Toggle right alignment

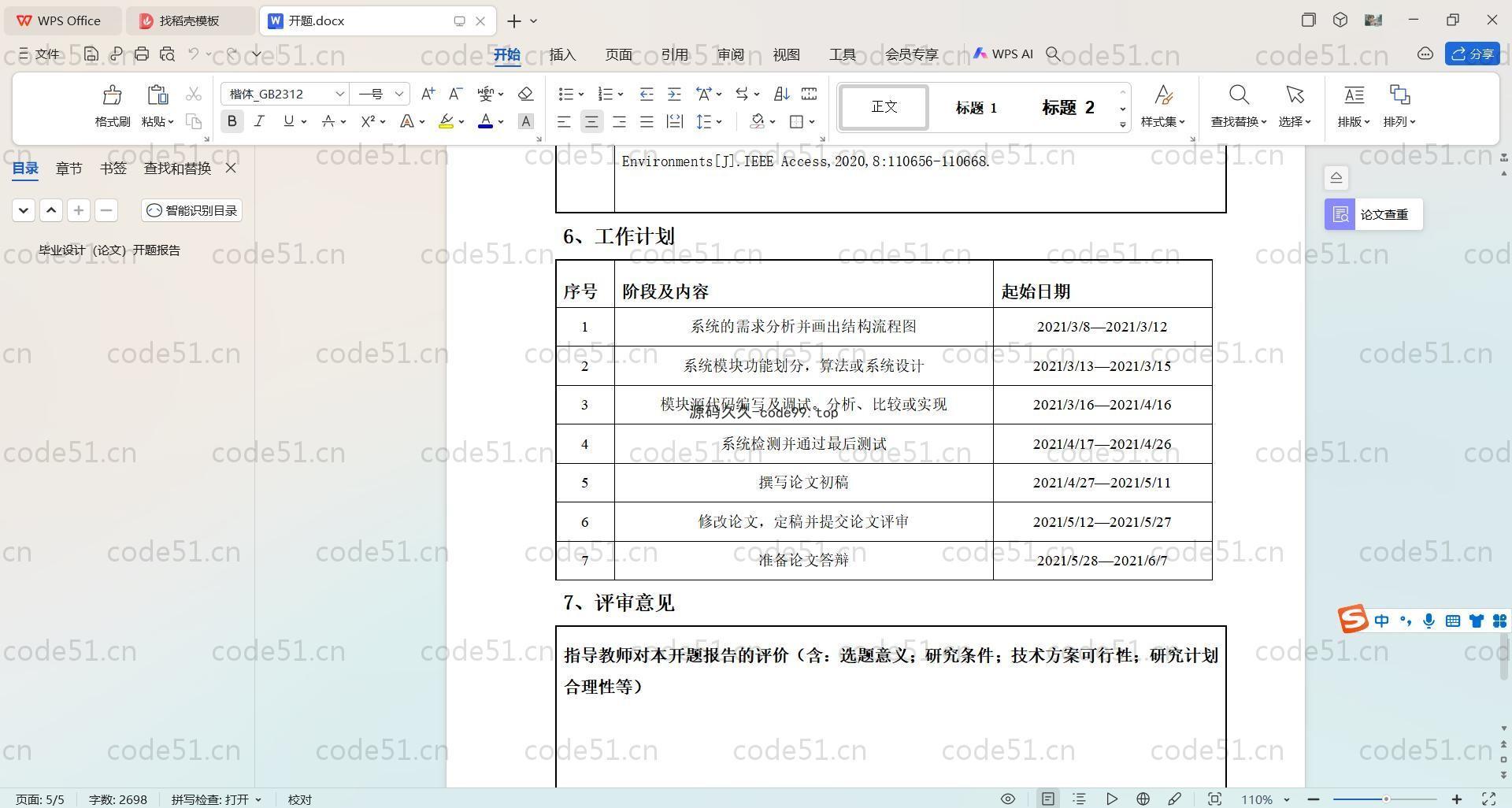(x=619, y=121)
